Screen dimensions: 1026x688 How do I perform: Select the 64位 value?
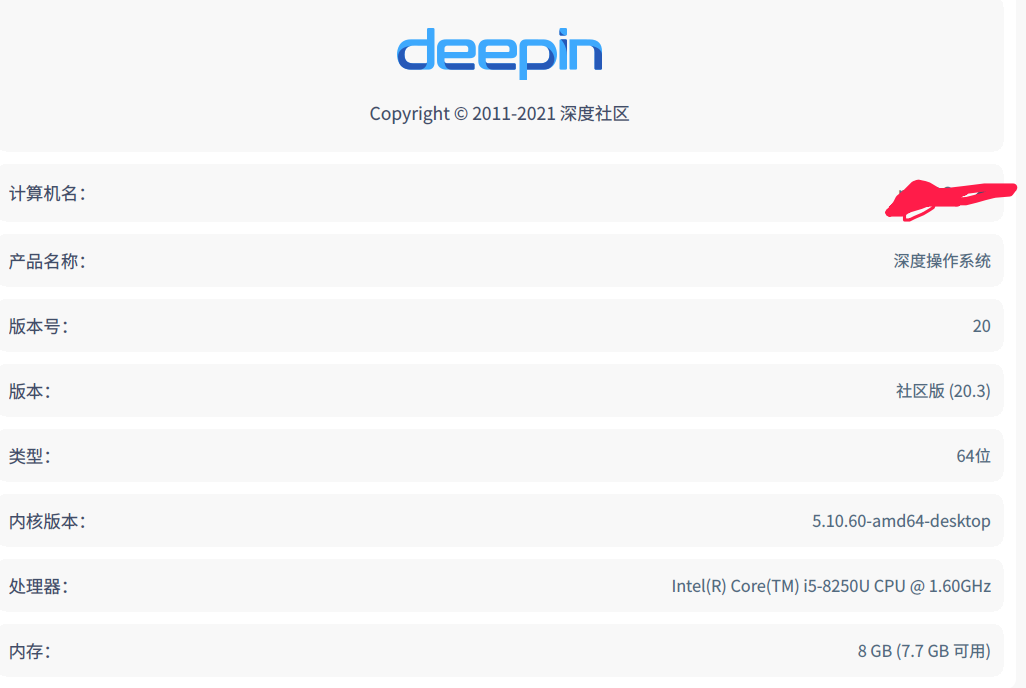pos(974,456)
